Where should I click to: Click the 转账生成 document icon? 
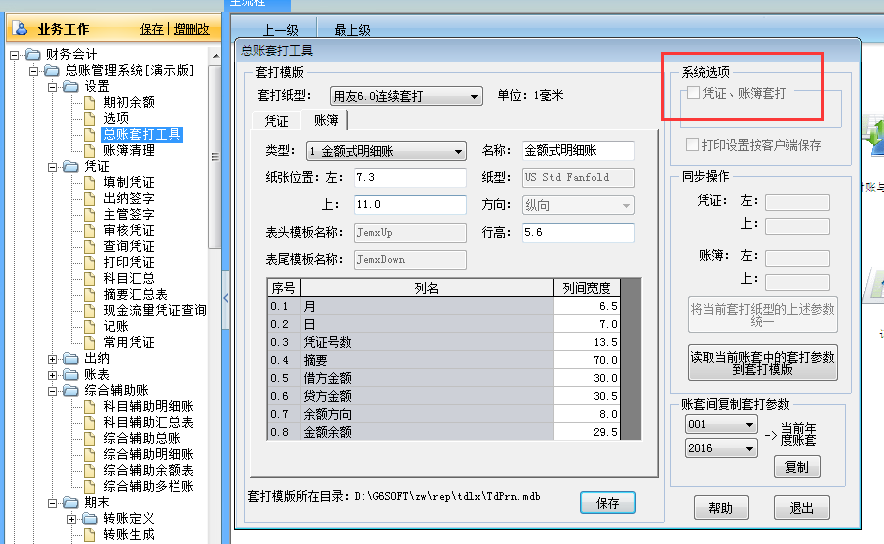tap(90, 534)
